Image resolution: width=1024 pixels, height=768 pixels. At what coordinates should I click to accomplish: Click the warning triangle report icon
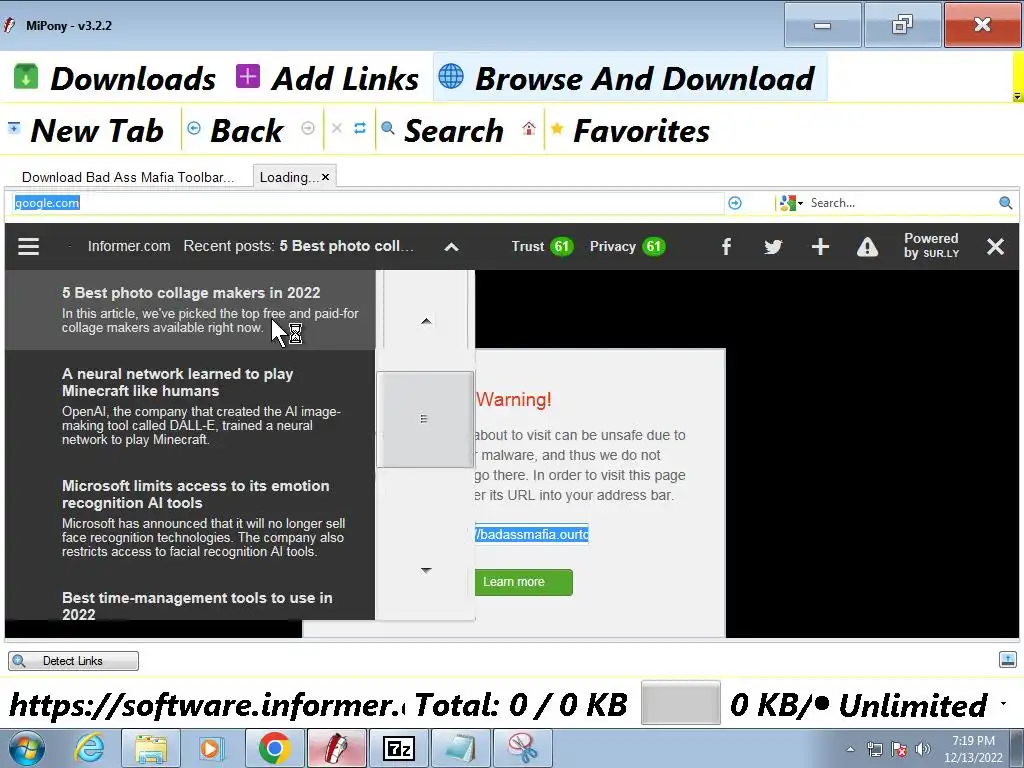pos(867,247)
